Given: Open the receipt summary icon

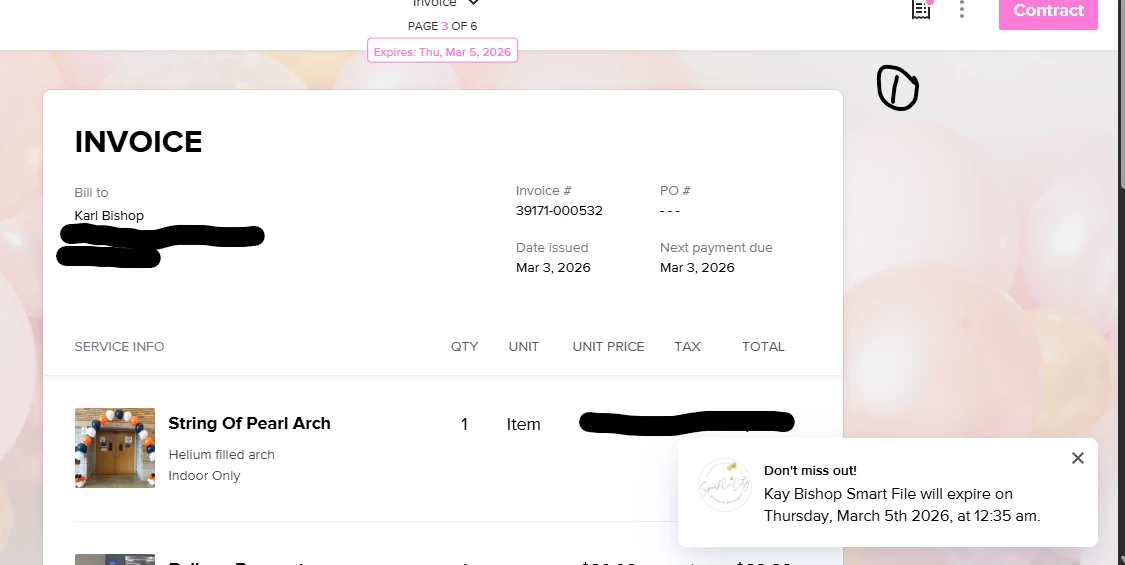Looking at the screenshot, I should click(x=920, y=10).
